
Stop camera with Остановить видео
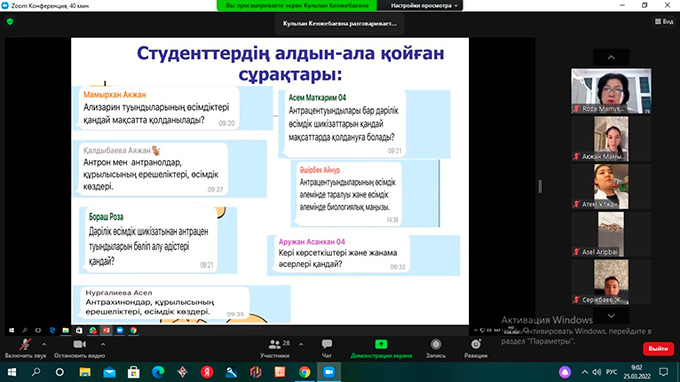tap(79, 349)
